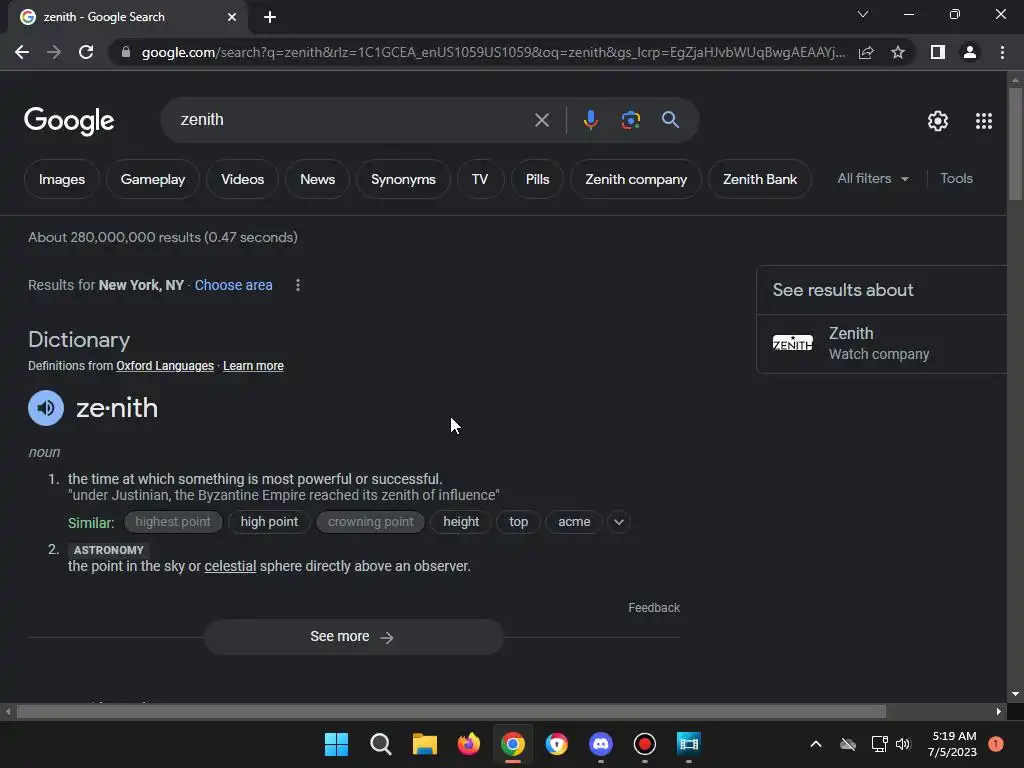Switch to the Gameplay filter

tap(153, 179)
